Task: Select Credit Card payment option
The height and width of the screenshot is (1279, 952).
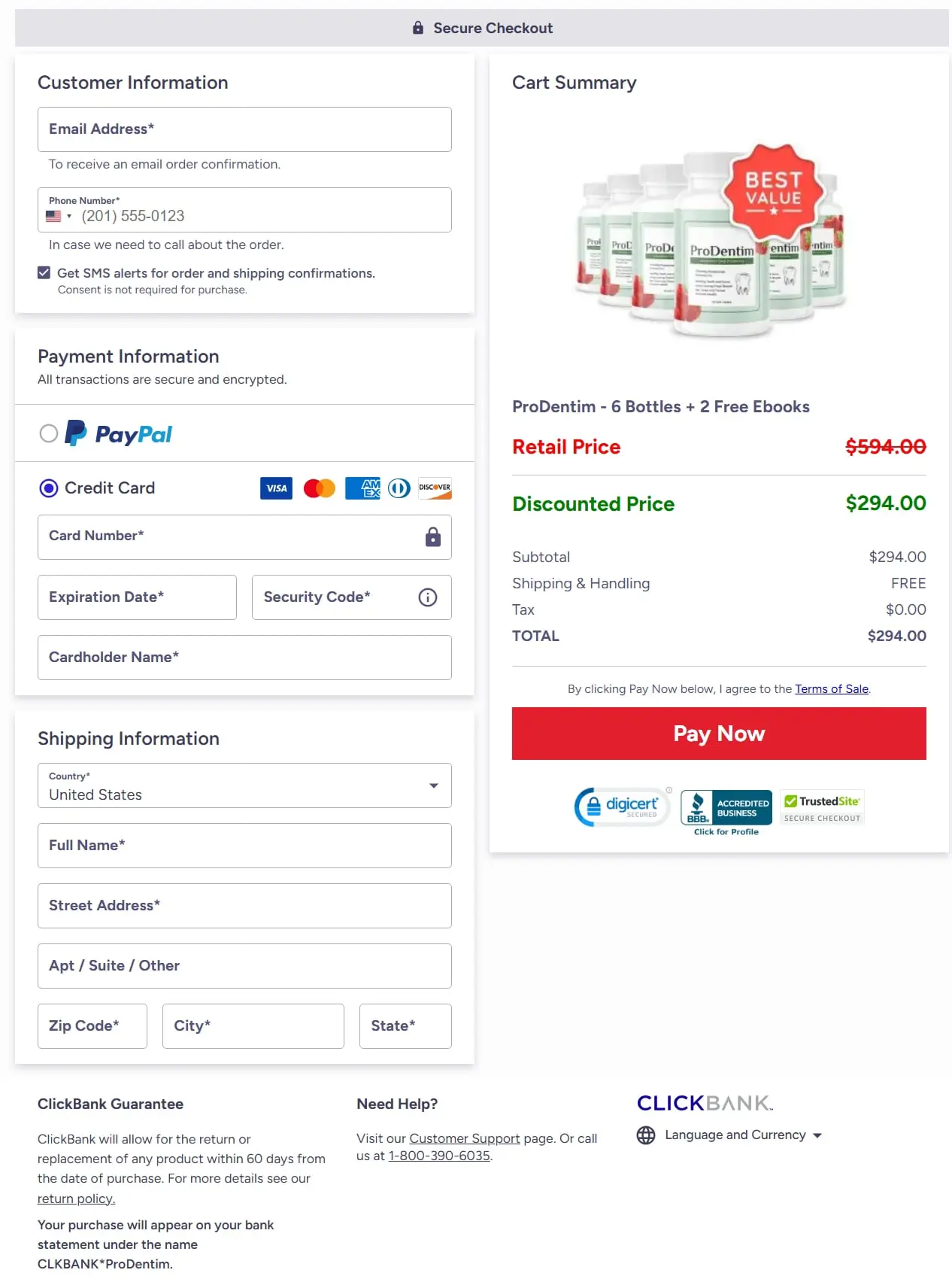Action: [x=48, y=488]
